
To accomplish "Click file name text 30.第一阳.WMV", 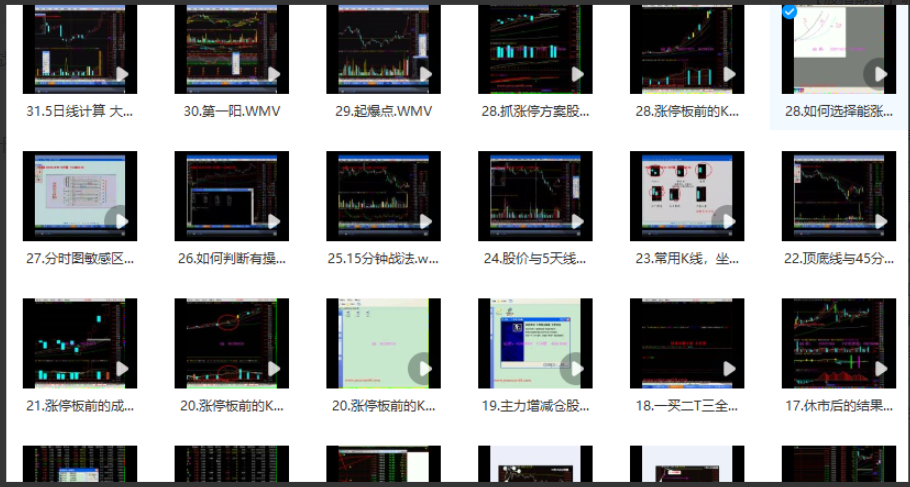I will click(x=231, y=111).
